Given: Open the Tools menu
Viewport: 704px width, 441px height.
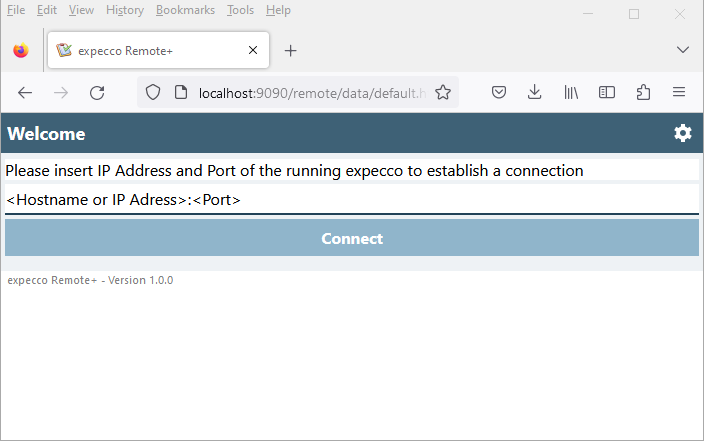Looking at the screenshot, I should (240, 10).
